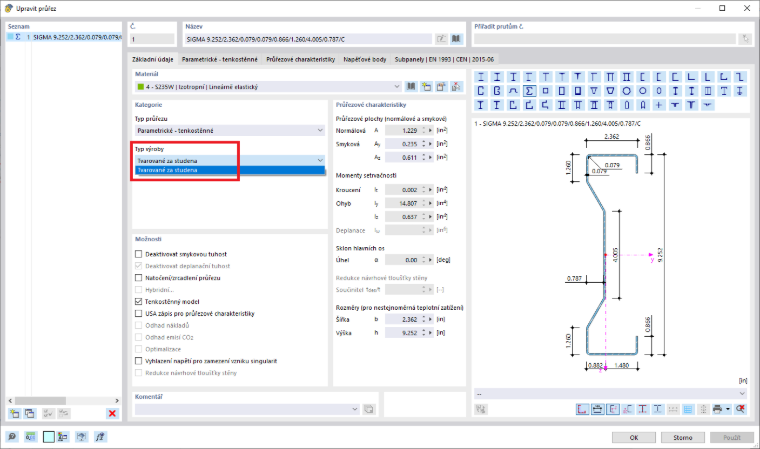Choose the Pi-shaped section icon
This screenshot has height=449, width=760.
(611, 77)
